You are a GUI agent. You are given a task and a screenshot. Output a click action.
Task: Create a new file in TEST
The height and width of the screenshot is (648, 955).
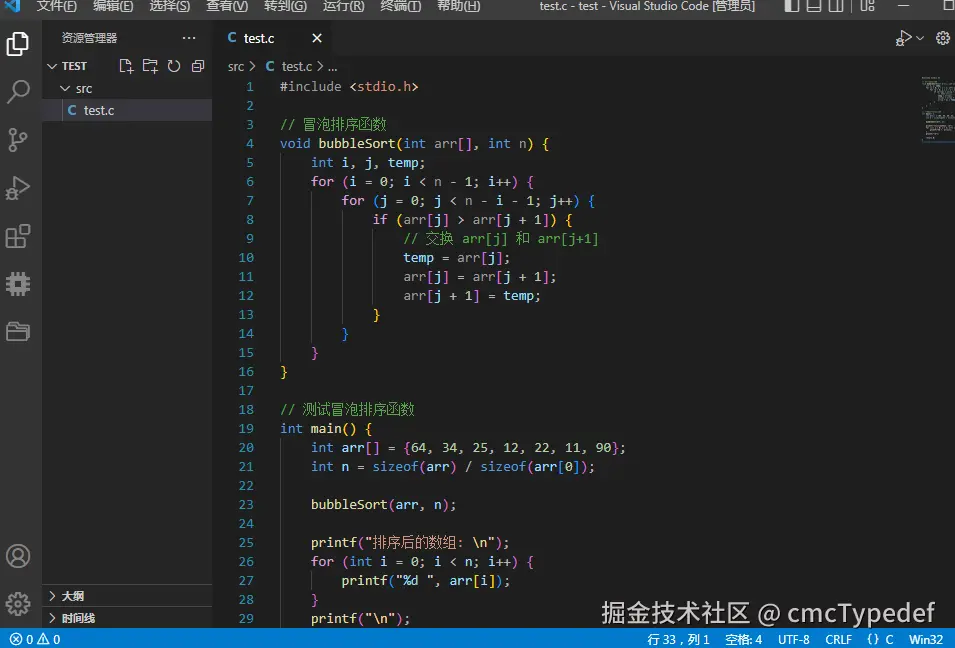coord(126,66)
